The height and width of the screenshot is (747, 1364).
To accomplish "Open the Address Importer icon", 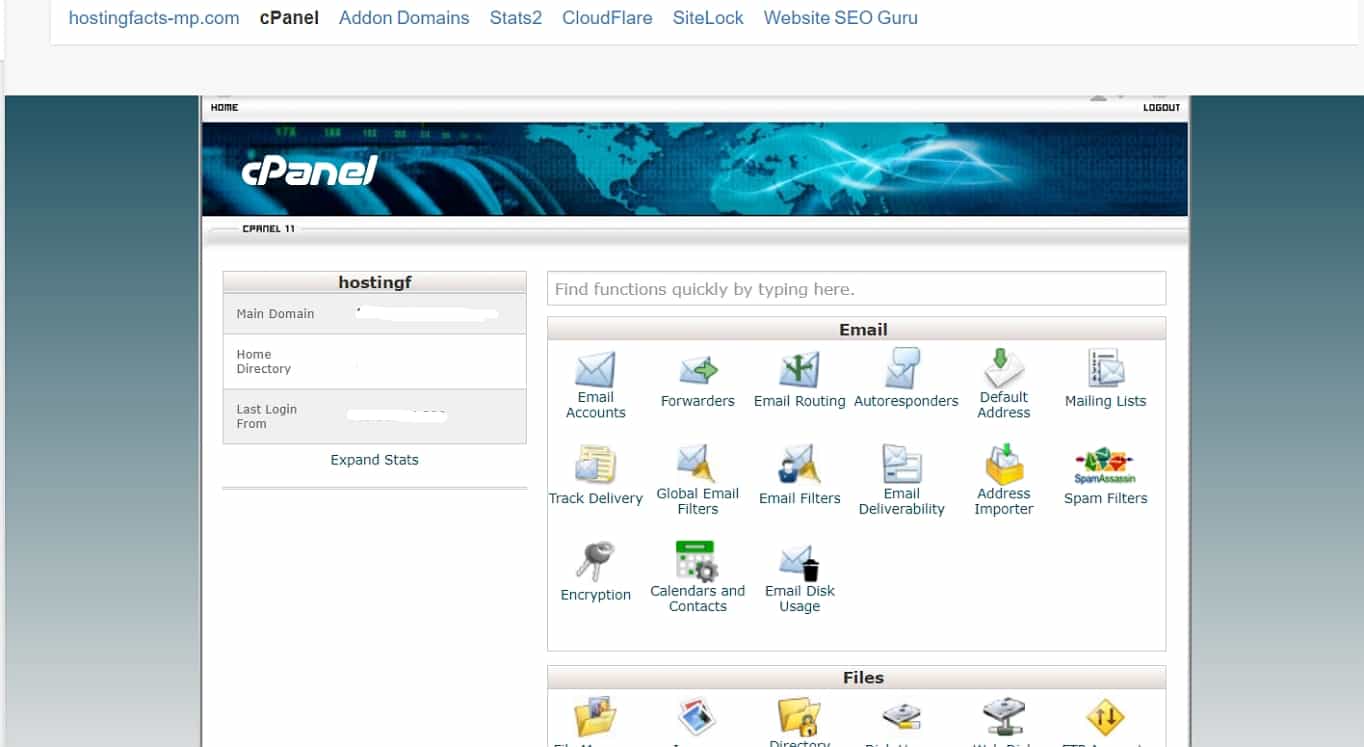I will coord(1004,464).
